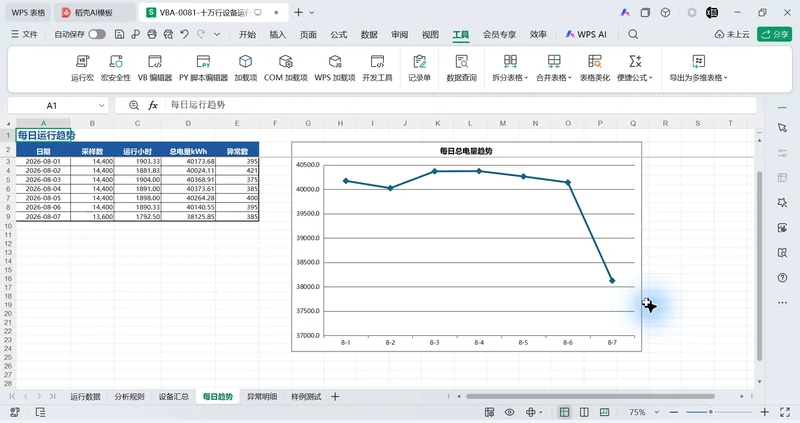Open the 记录单 form tool
Image resolution: width=800 pixels, height=423 pixels.
pos(419,68)
